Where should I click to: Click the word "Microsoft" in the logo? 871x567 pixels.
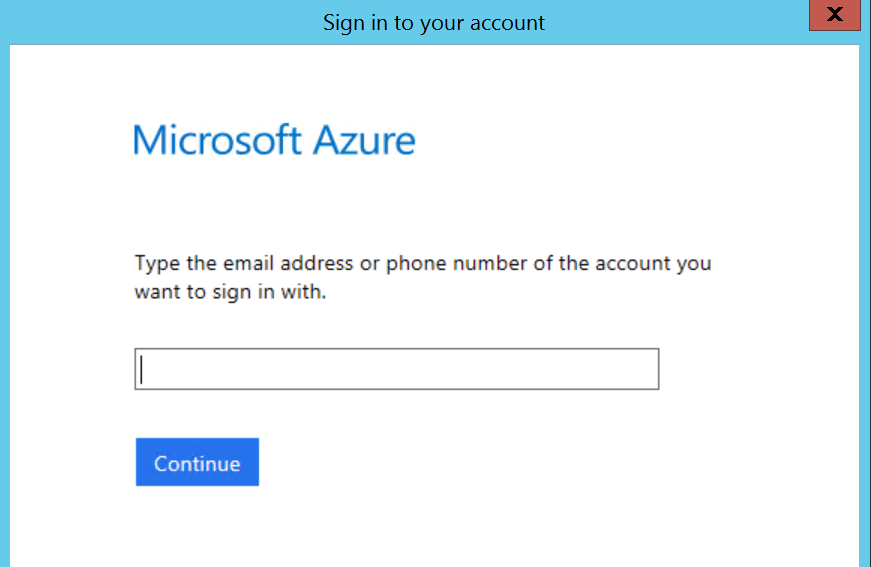tap(216, 141)
